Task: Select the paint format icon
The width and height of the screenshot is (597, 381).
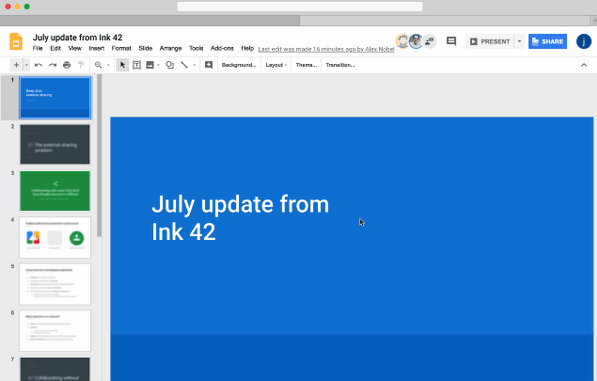Action: (81, 65)
